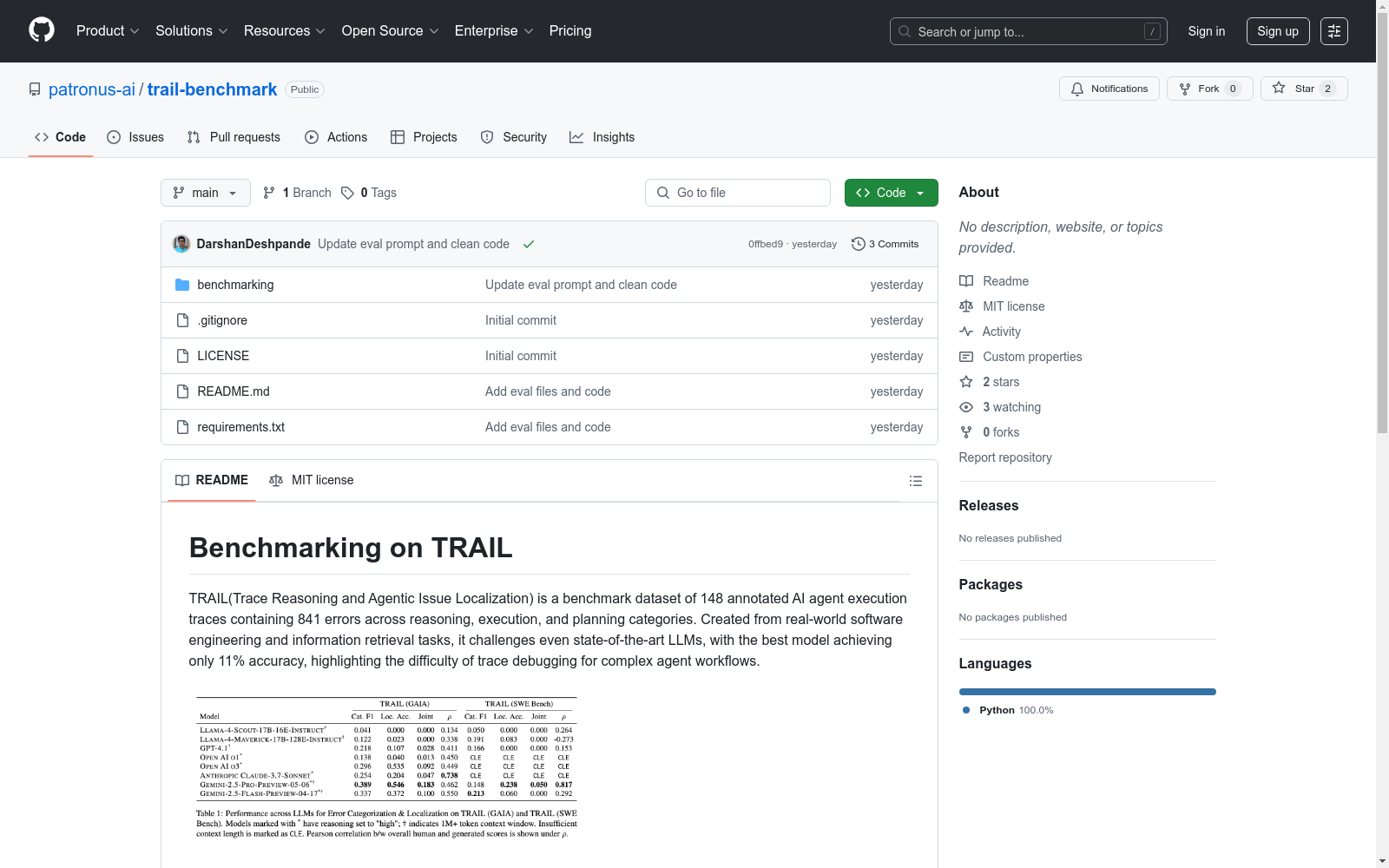The height and width of the screenshot is (868, 1389).
Task: Open the Pricing page
Action: (570, 31)
